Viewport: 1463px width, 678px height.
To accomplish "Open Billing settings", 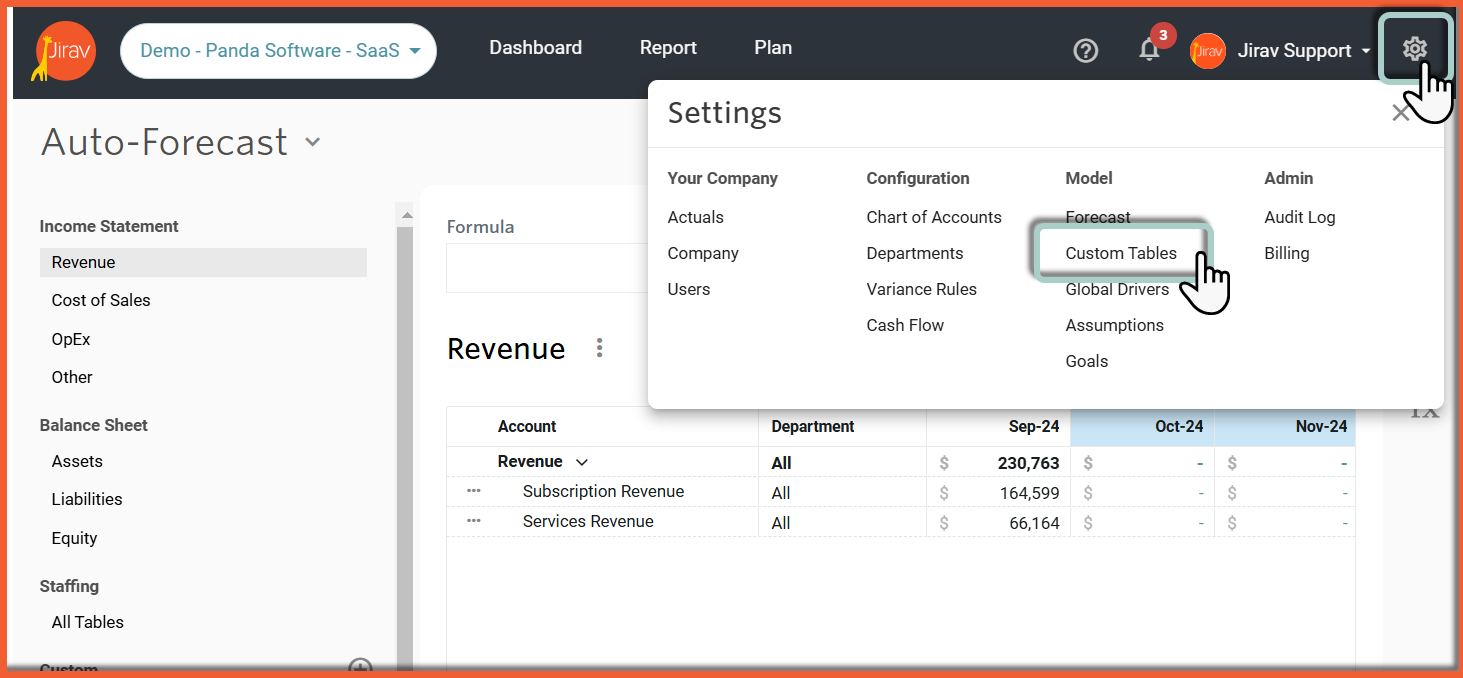I will click(1287, 253).
